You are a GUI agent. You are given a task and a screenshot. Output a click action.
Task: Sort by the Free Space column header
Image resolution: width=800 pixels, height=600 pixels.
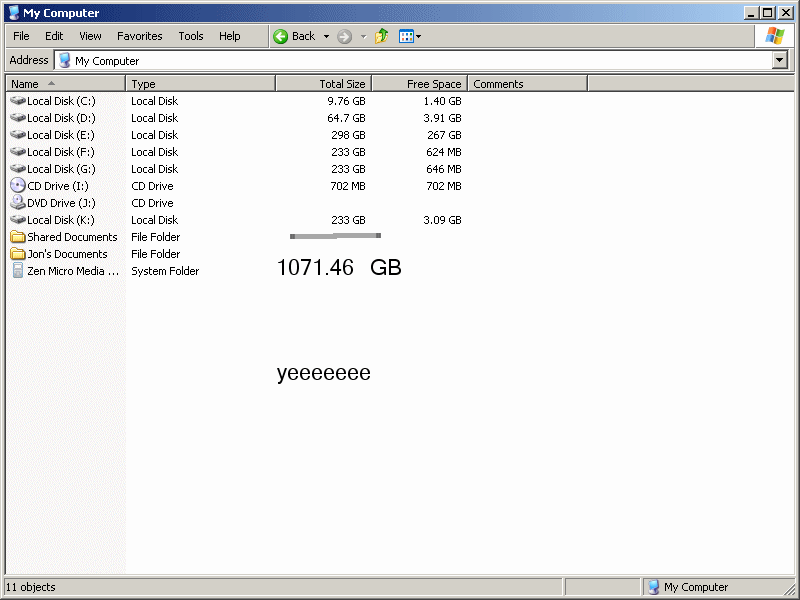click(x=418, y=84)
